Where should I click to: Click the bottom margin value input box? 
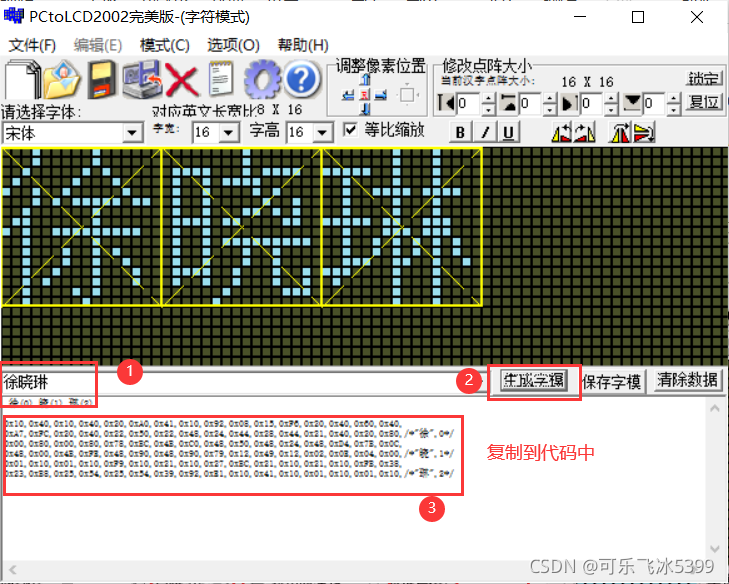(x=654, y=103)
